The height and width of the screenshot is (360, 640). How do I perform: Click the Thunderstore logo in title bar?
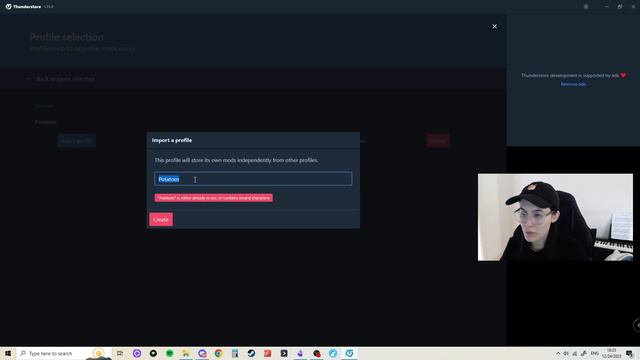[8, 7]
